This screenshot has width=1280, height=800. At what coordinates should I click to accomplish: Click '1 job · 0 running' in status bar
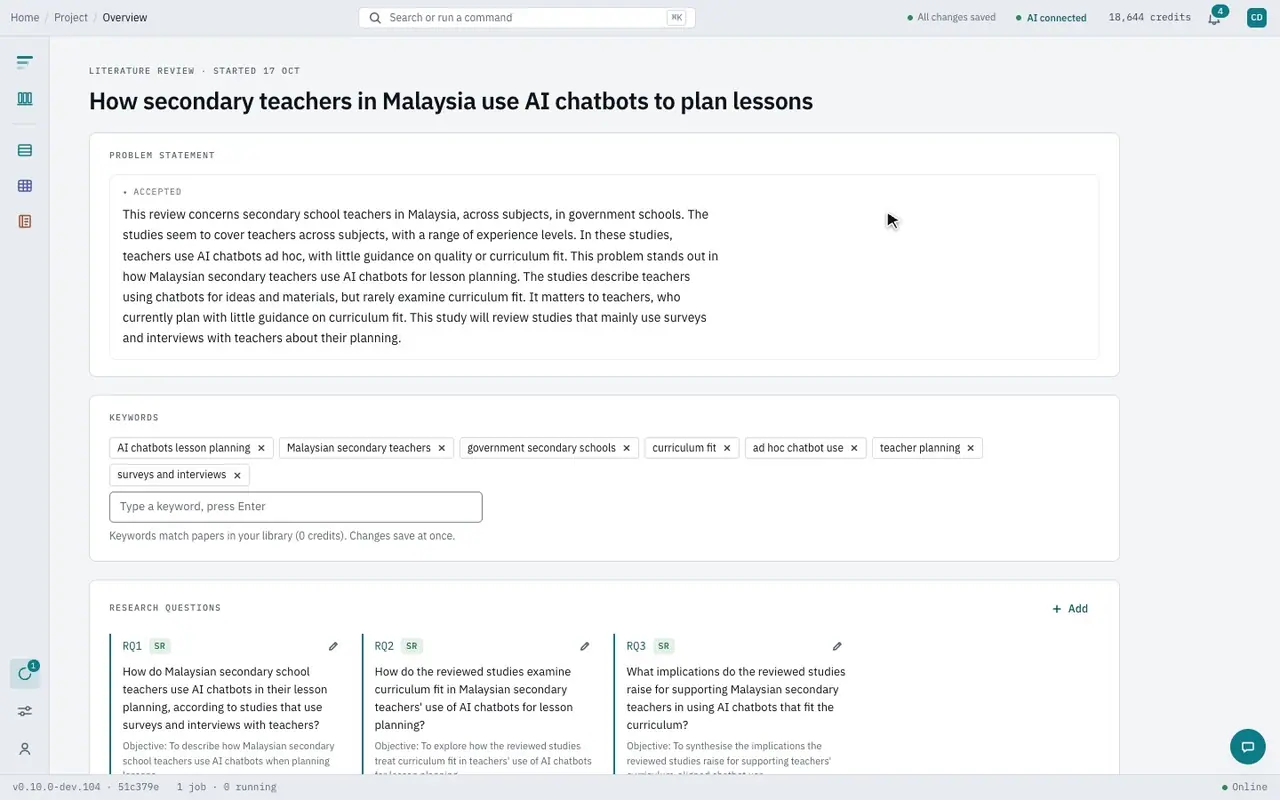[227, 787]
